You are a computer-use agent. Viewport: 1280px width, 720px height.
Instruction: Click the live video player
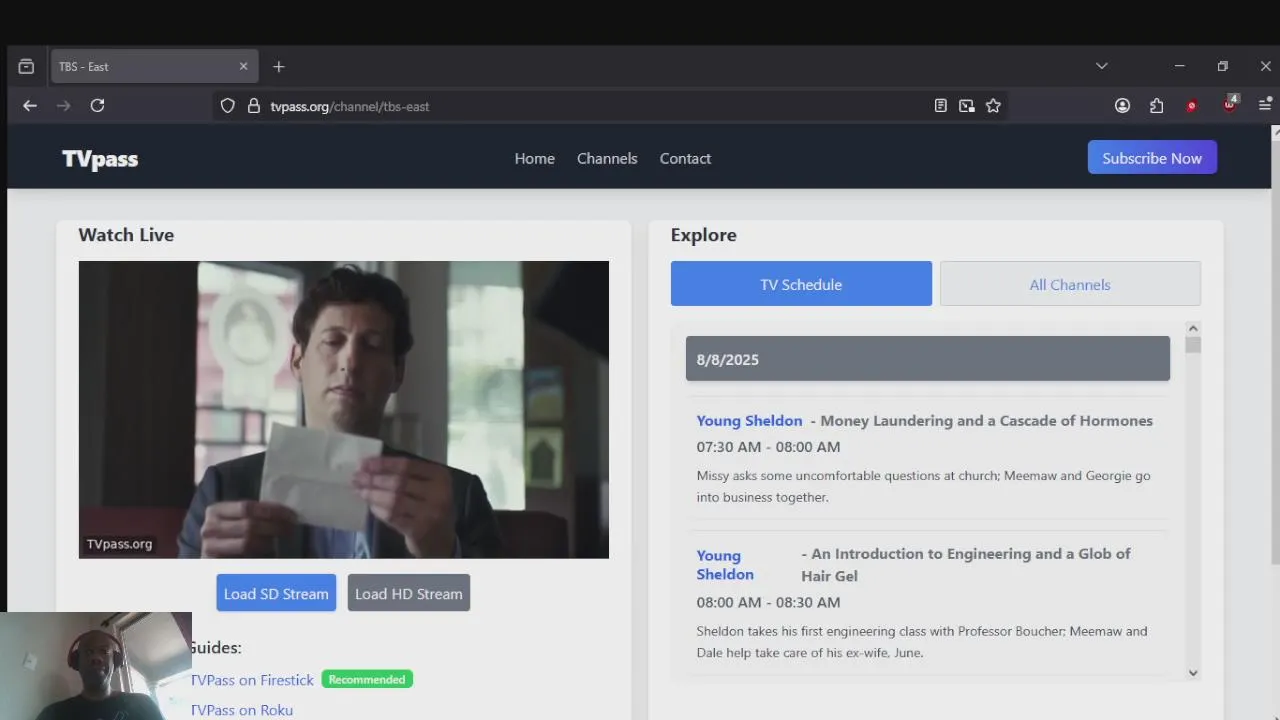[x=344, y=410]
